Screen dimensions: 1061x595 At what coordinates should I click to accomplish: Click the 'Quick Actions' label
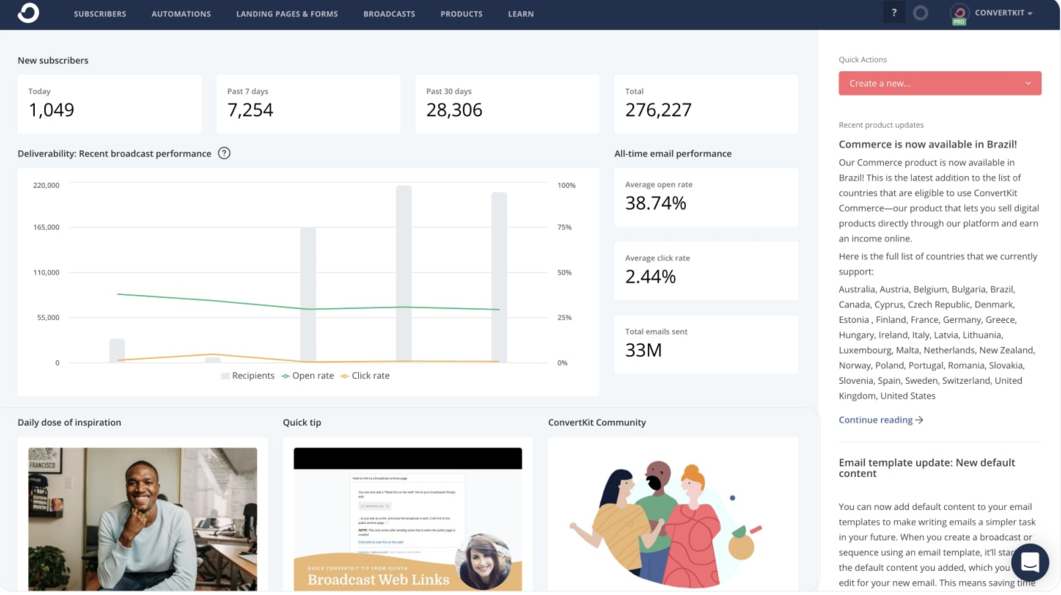pyautogui.click(x=863, y=60)
